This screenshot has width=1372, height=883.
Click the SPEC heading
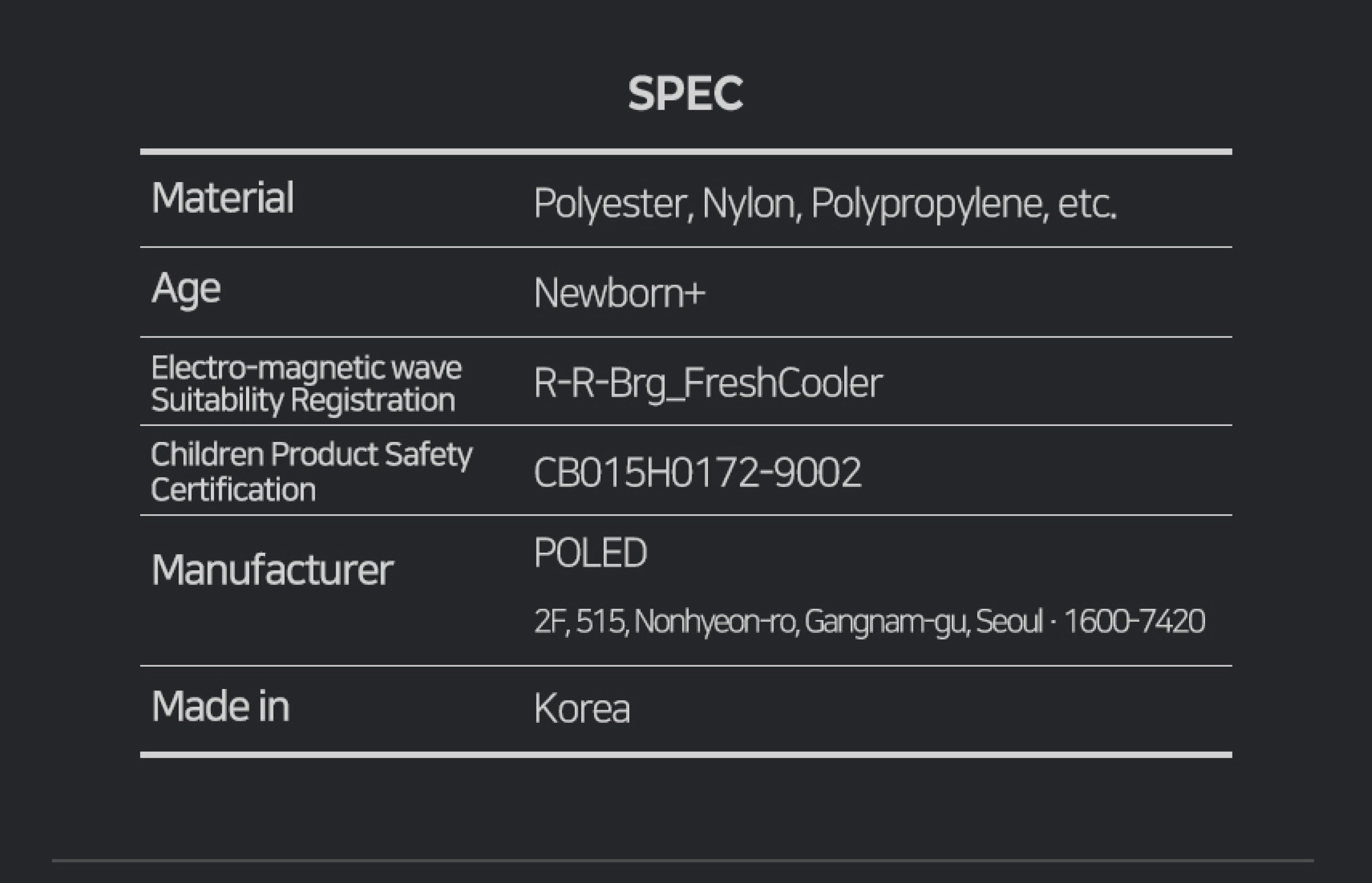point(686,93)
